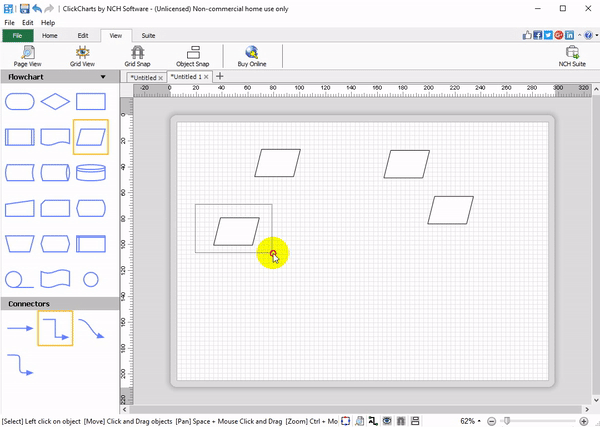Expand the Help icon dropdown arrow
The height and width of the screenshot is (427, 600).
coord(596,36)
